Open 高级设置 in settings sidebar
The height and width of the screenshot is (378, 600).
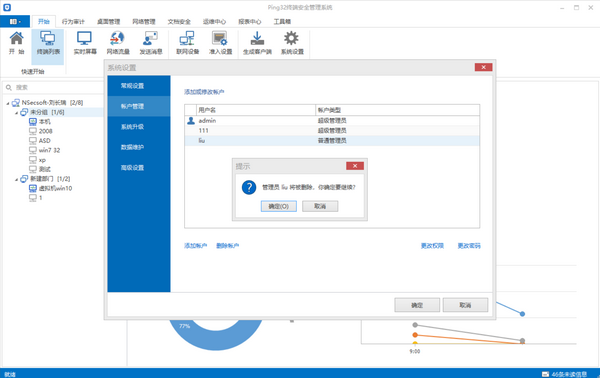click(139, 168)
